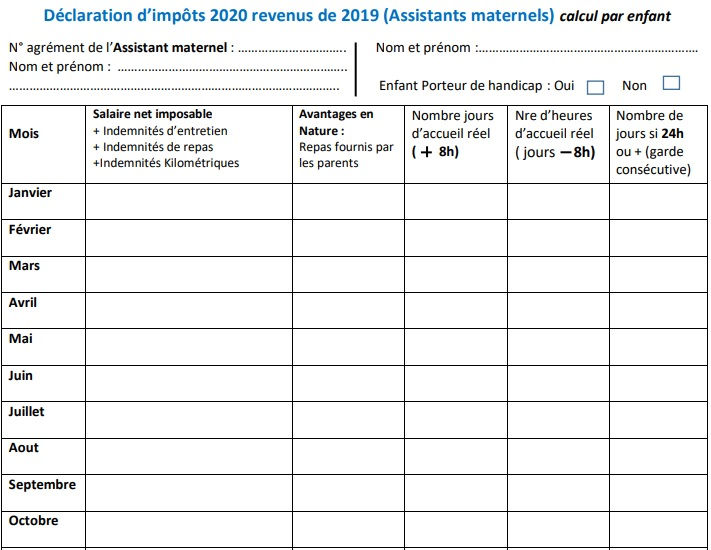This screenshot has height=550, width=711.
Task: Click the Juillet row label
Action: click(26, 412)
